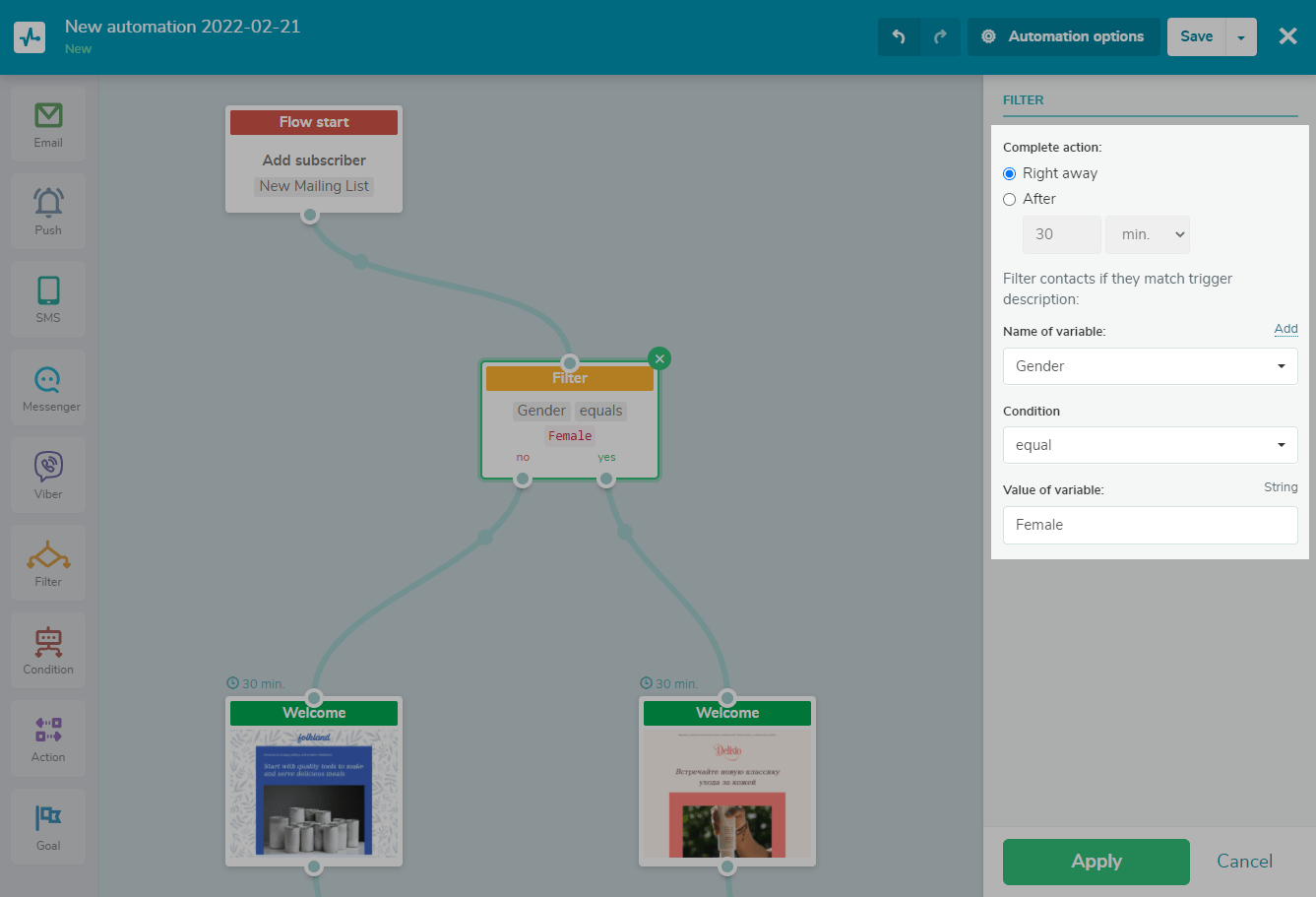Open the Automation options menu
The image size is (1316, 897).
click(x=1063, y=36)
